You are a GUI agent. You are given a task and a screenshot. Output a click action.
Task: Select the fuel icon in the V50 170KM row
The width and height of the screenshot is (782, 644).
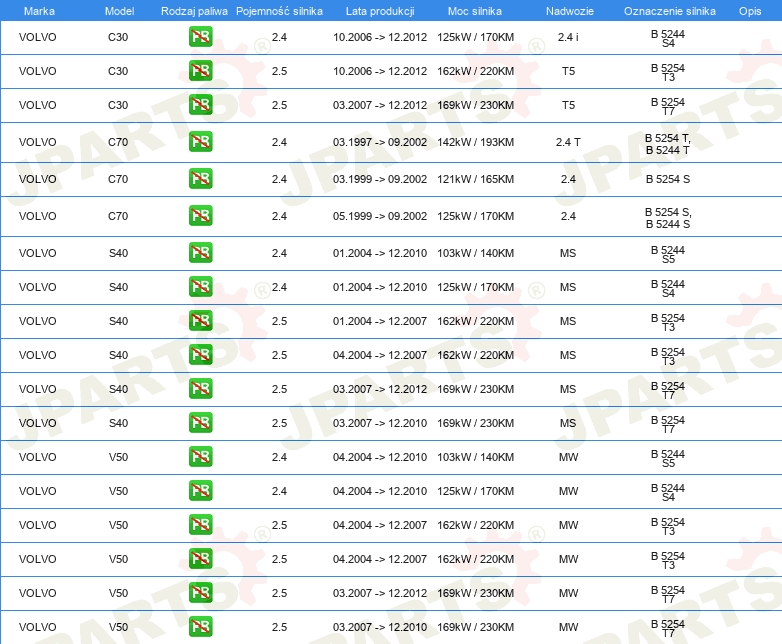click(x=200, y=491)
